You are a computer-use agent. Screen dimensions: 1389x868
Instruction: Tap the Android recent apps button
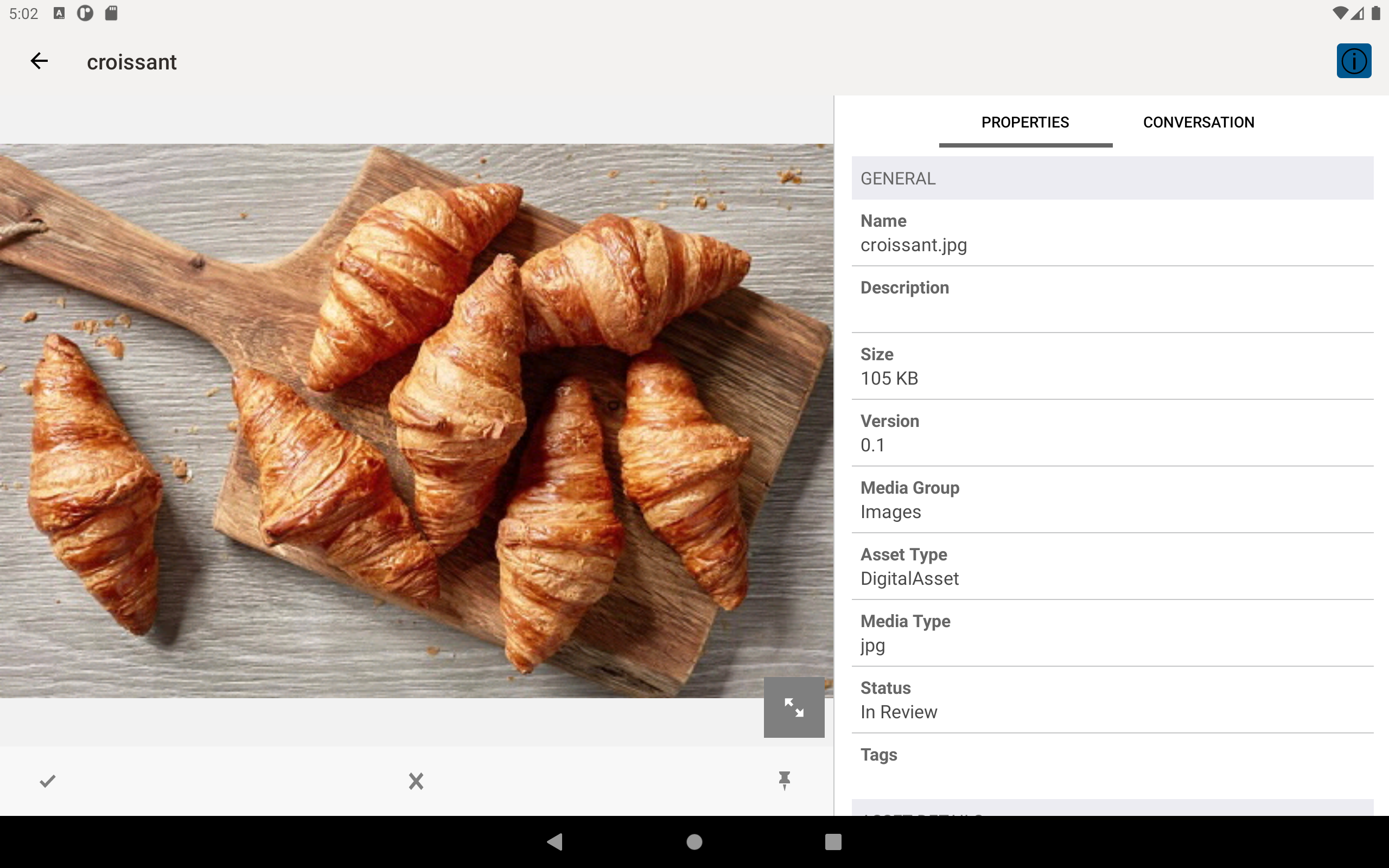(x=833, y=841)
